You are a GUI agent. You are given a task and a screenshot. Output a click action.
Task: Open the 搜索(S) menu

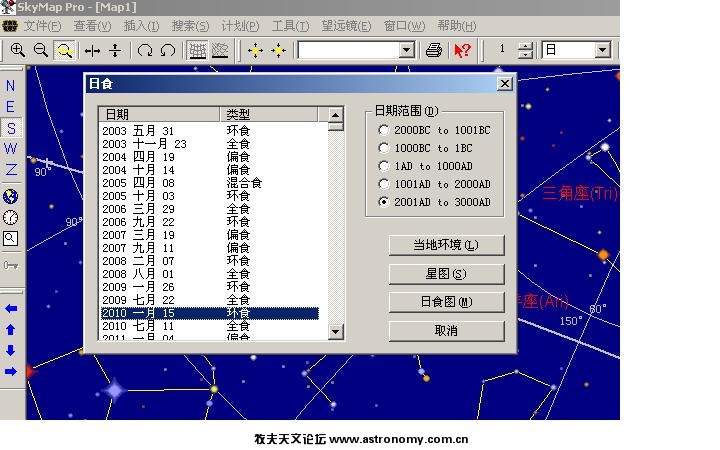tap(190, 26)
